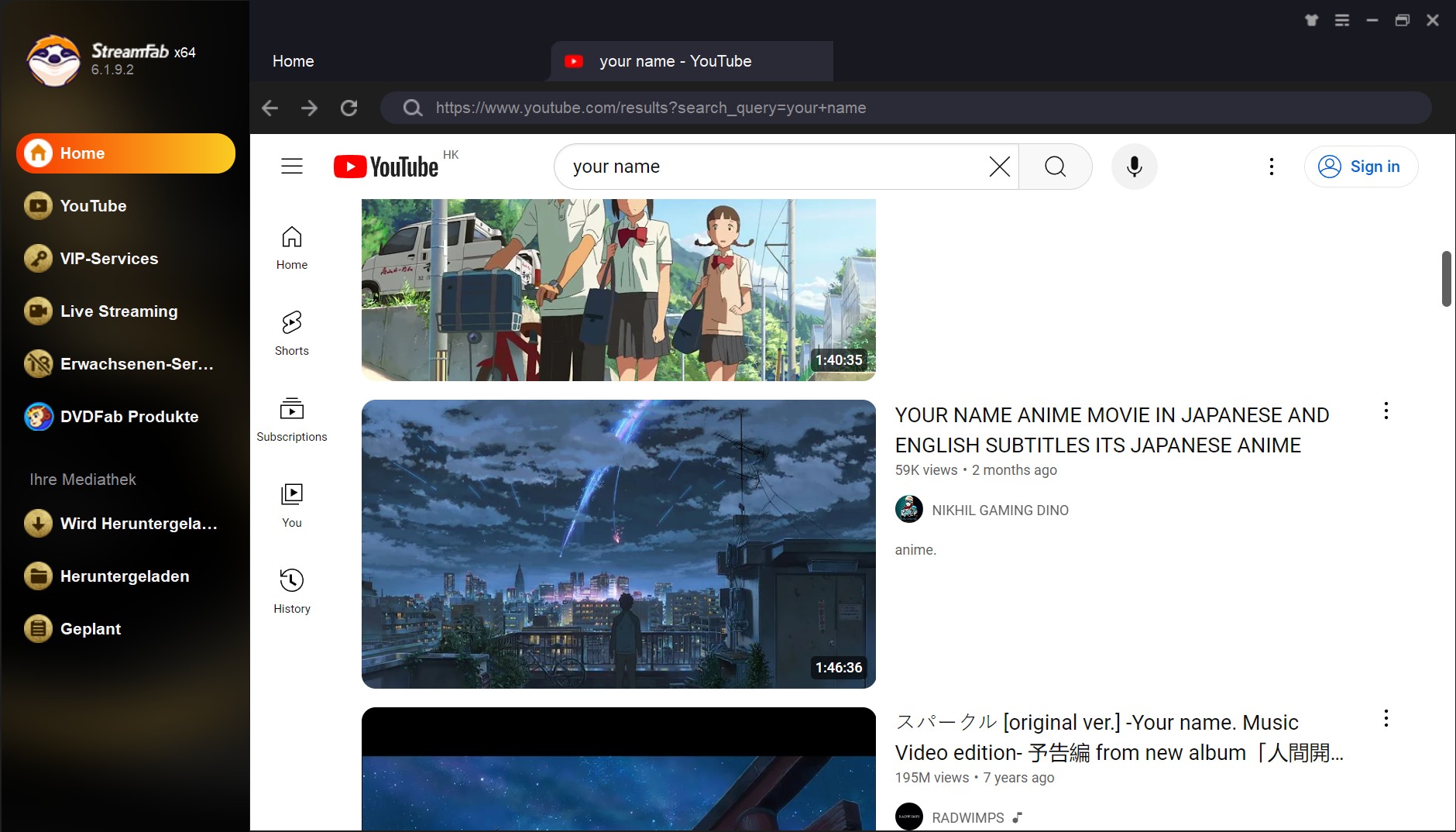Screen dimensions: 1456x832
Task: Open more options for YOUR NAME ANIME MOVIE
Action: click(x=1386, y=411)
